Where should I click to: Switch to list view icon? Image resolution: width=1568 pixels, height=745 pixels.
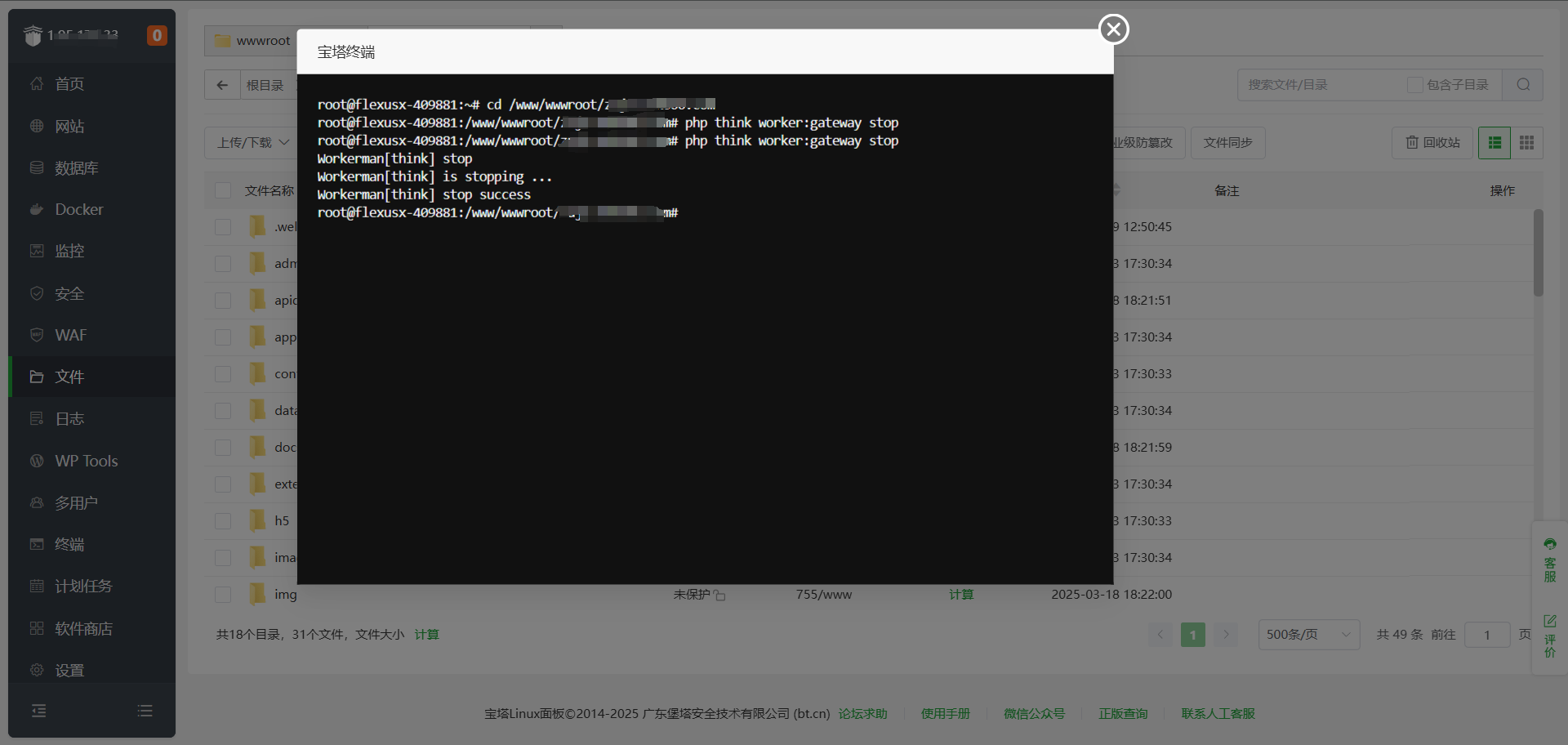(x=1494, y=143)
